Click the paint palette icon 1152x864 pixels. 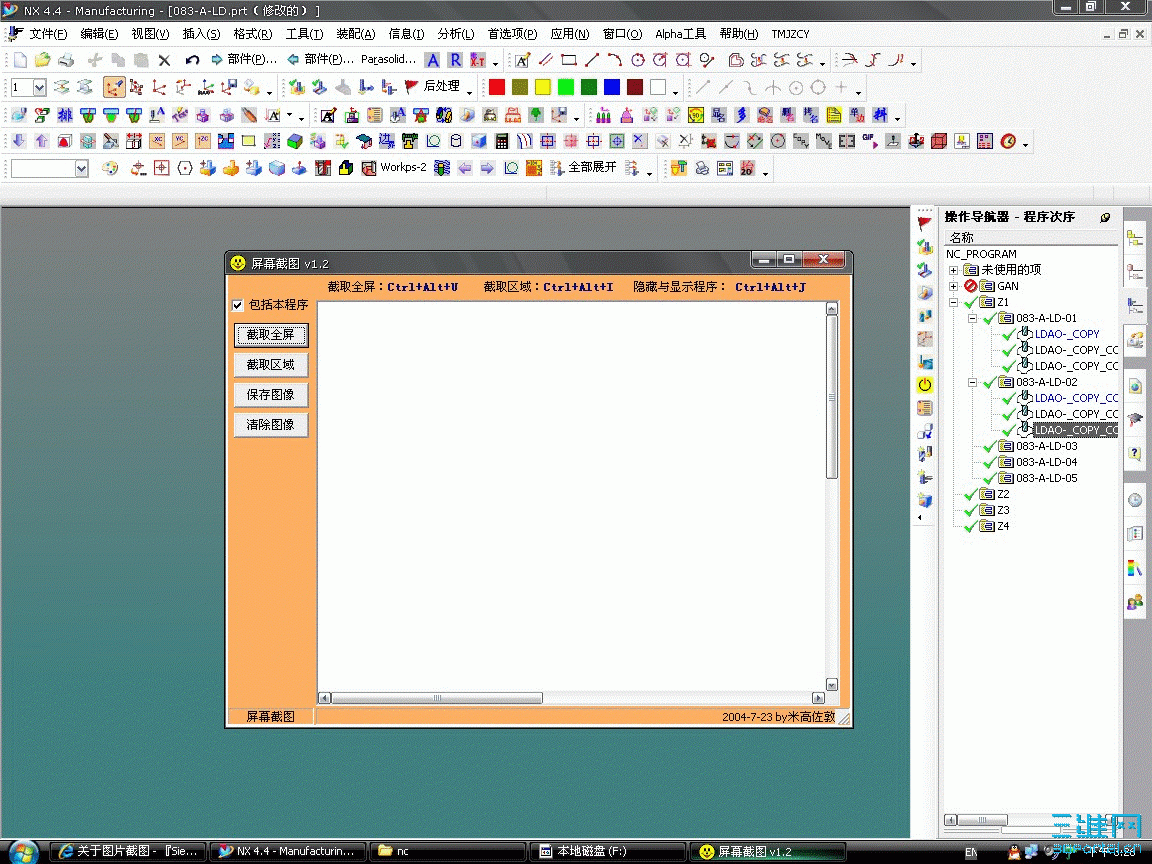[x=111, y=168]
